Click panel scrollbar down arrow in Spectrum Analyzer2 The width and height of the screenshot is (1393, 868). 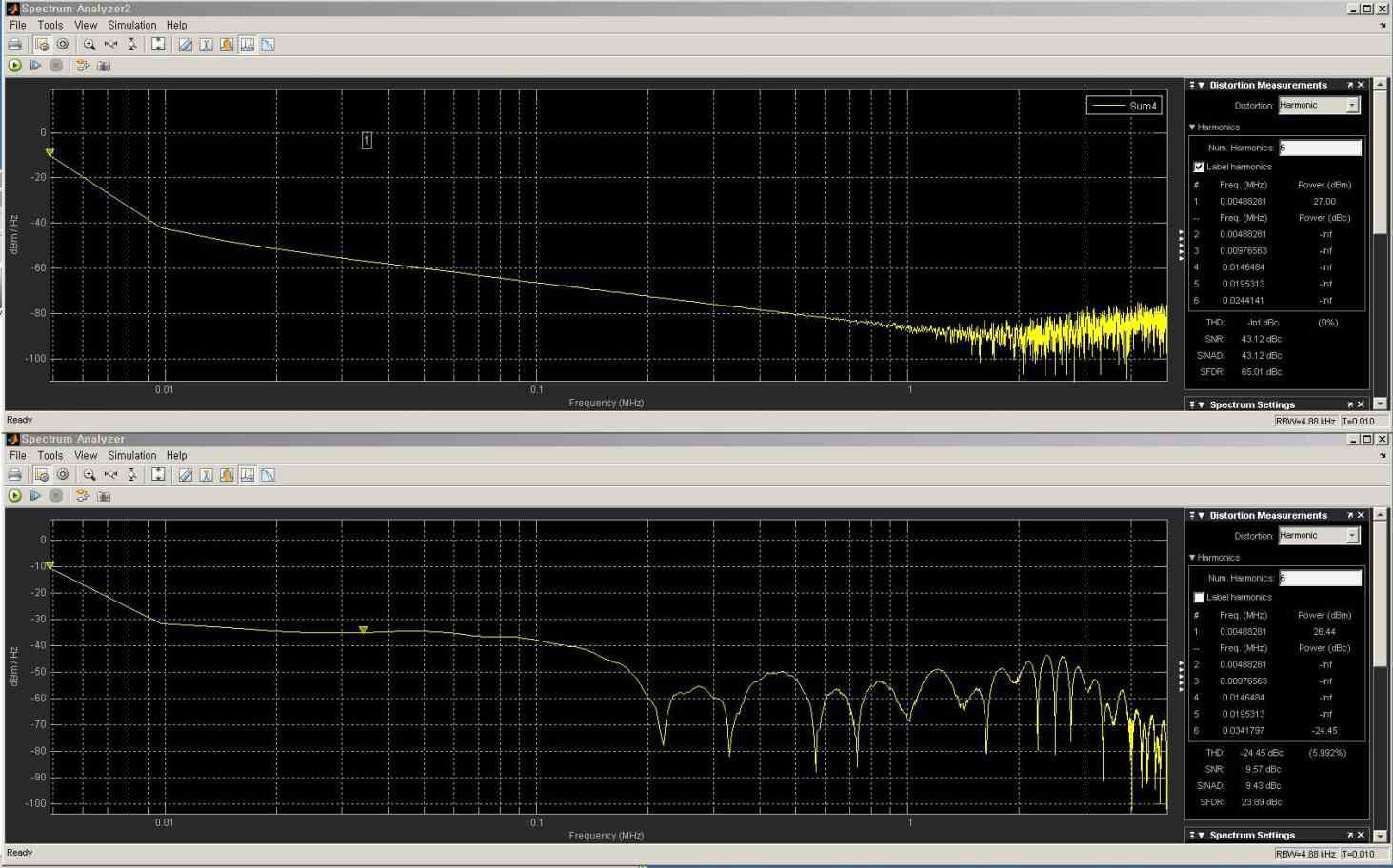[x=1381, y=404]
